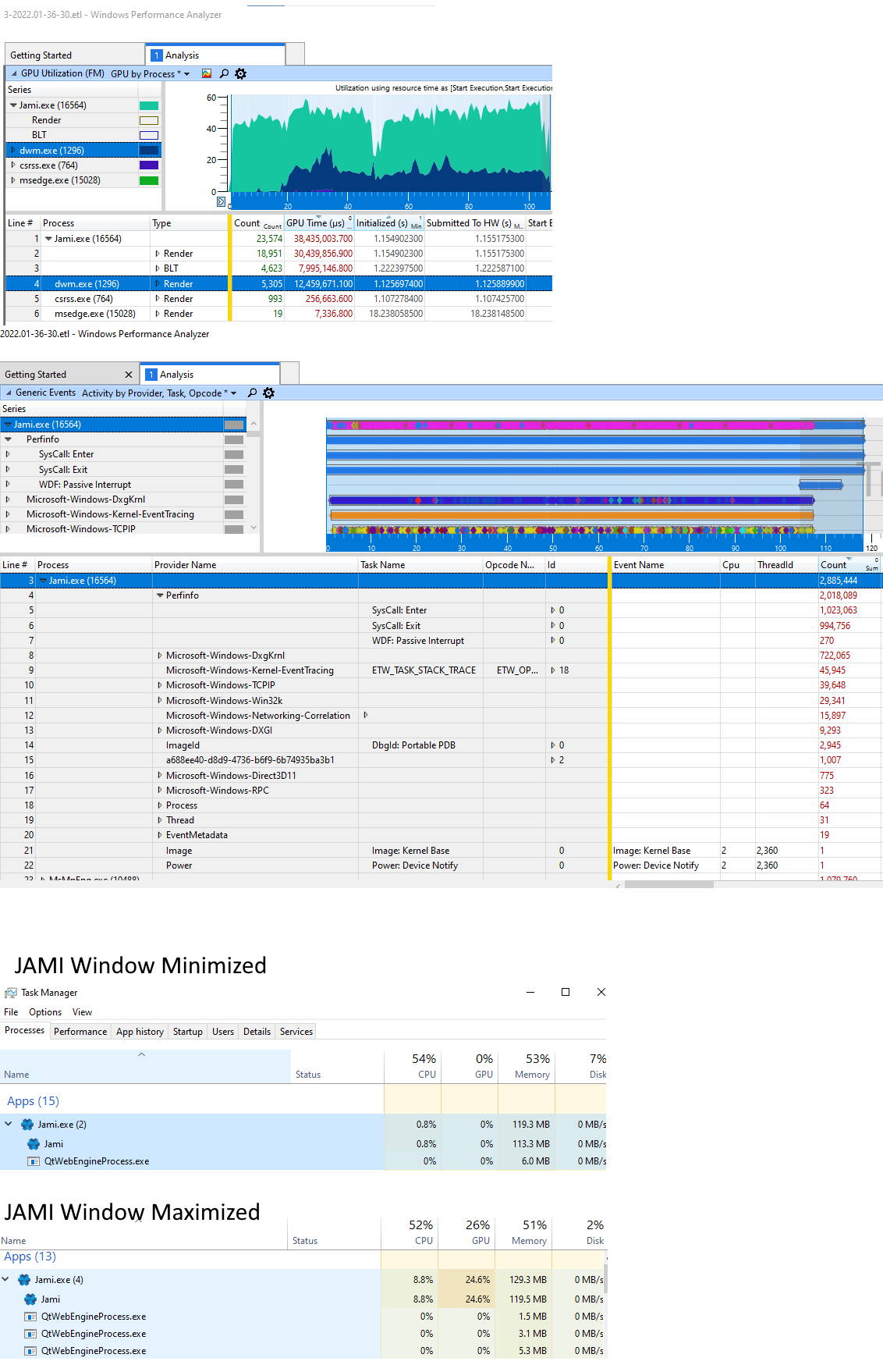Click Jami.exe teal color swatch in series
The height and width of the screenshot is (1372, 883).
point(149,105)
